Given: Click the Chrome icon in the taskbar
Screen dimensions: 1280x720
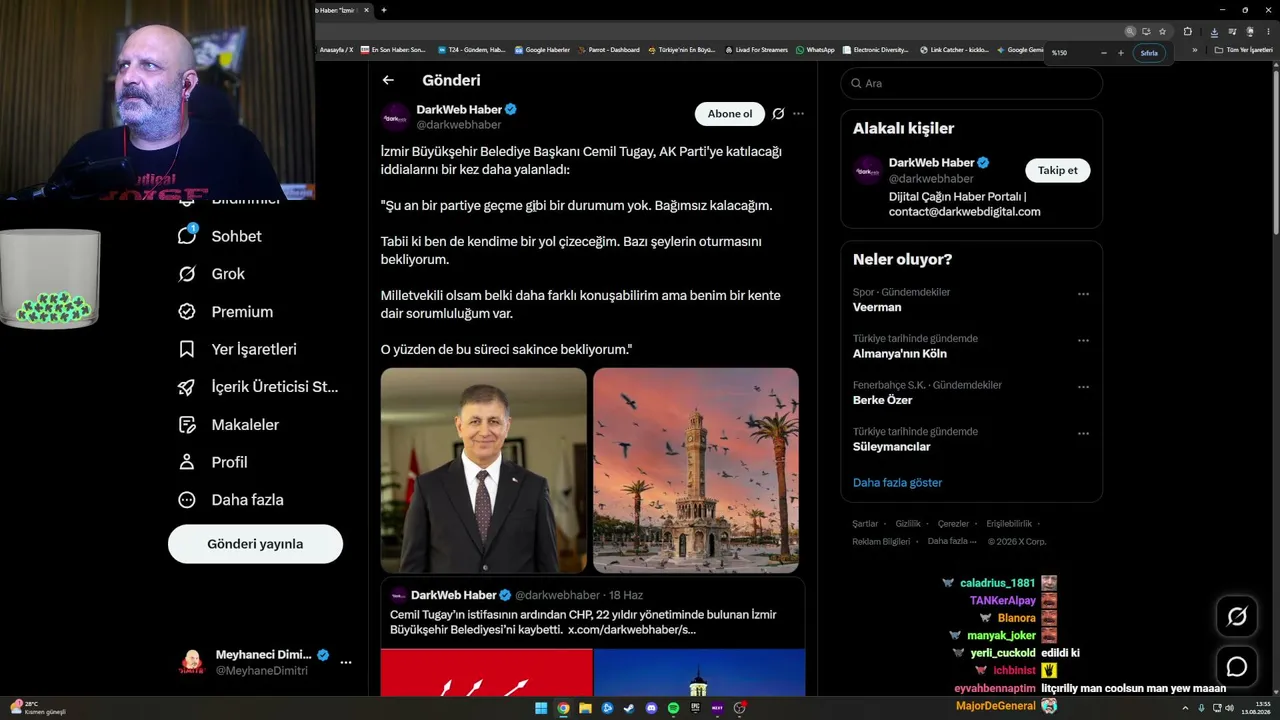Looking at the screenshot, I should click(563, 708).
